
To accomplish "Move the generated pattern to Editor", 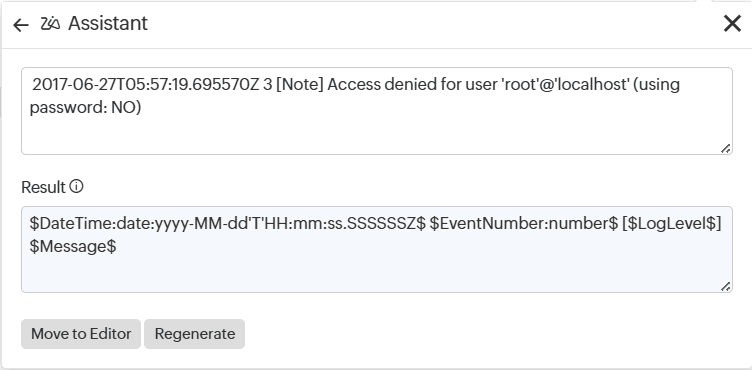I will point(81,334).
